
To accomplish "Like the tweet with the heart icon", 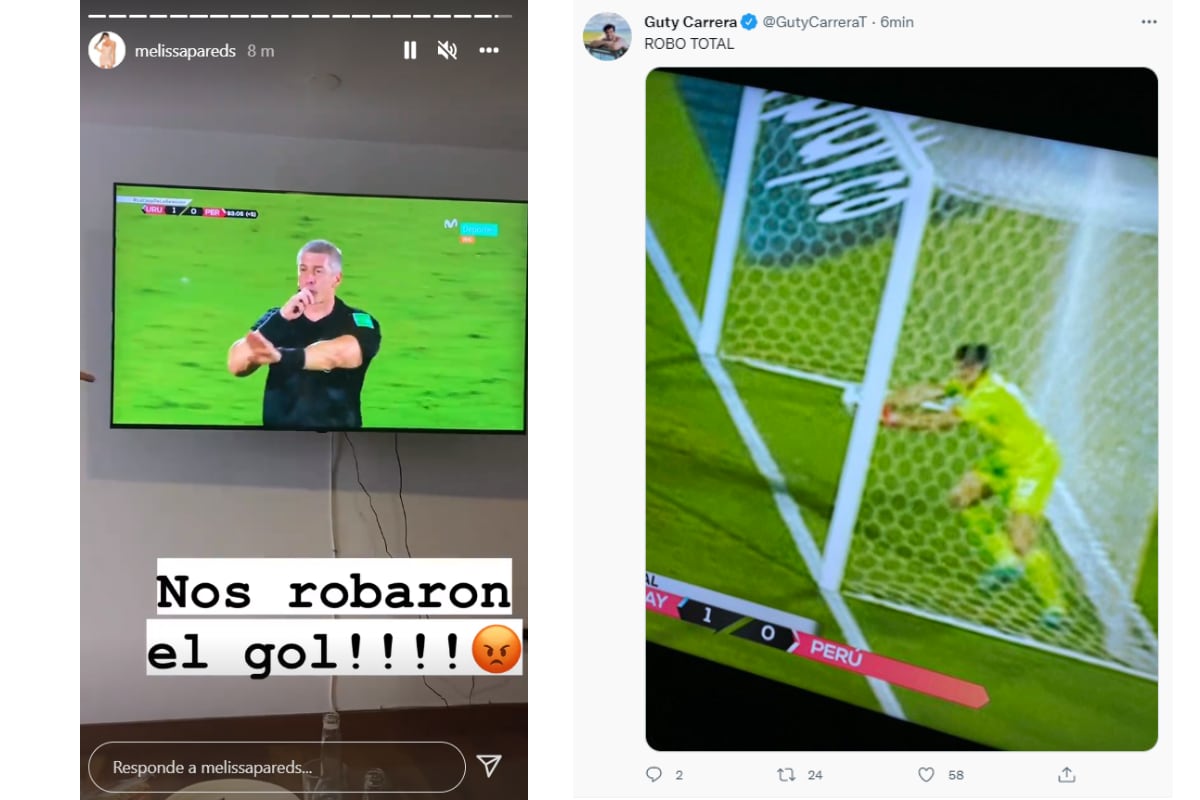I will 926,774.
